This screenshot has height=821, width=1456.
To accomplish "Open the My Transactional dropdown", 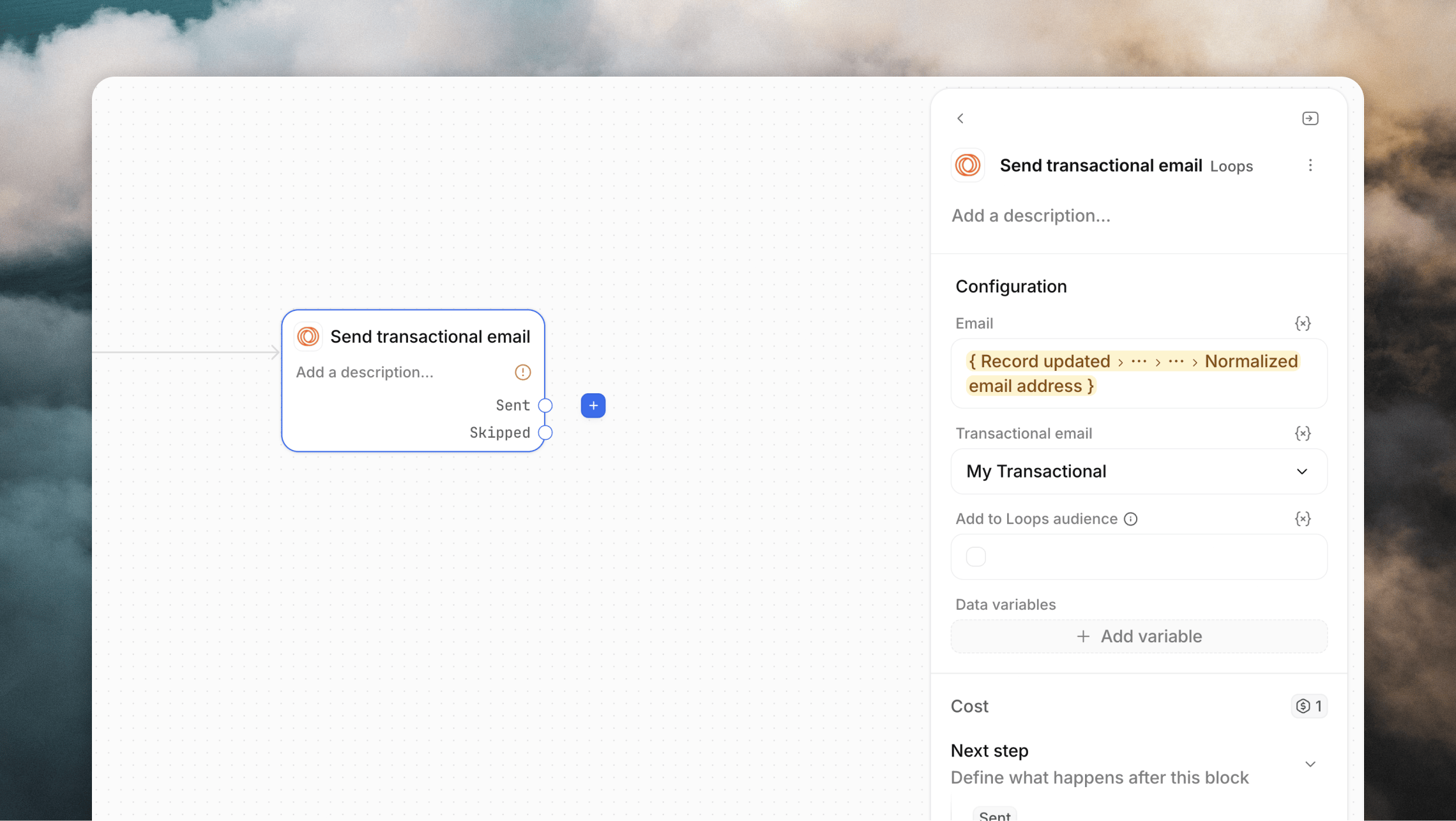I will tap(1139, 471).
